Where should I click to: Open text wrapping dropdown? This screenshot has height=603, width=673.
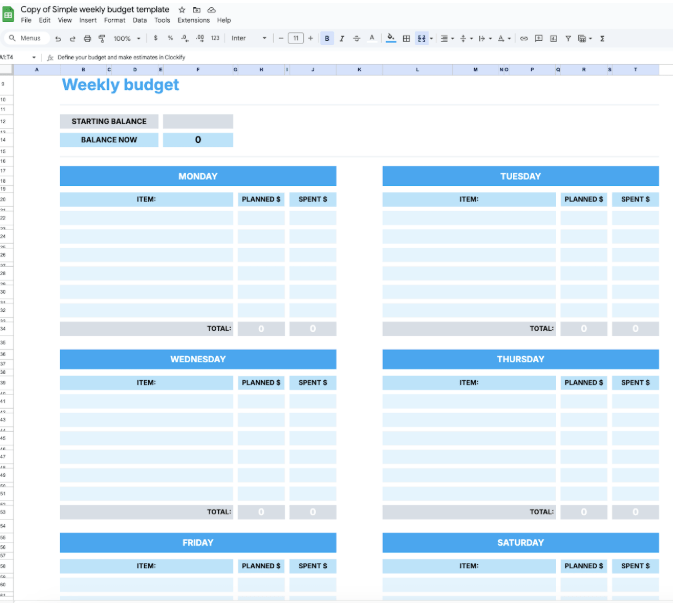pos(485,39)
